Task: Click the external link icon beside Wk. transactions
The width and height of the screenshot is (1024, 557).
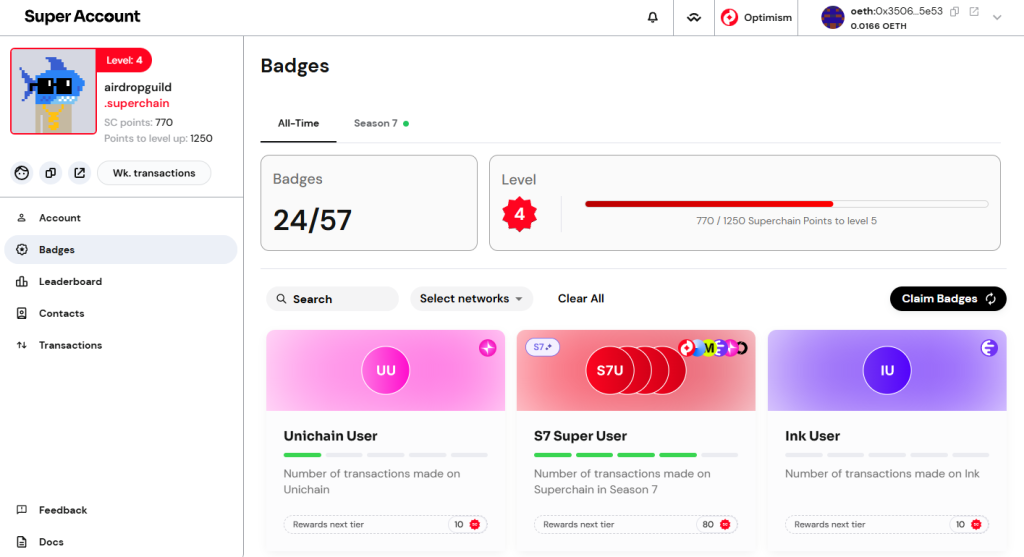Action: click(x=79, y=173)
